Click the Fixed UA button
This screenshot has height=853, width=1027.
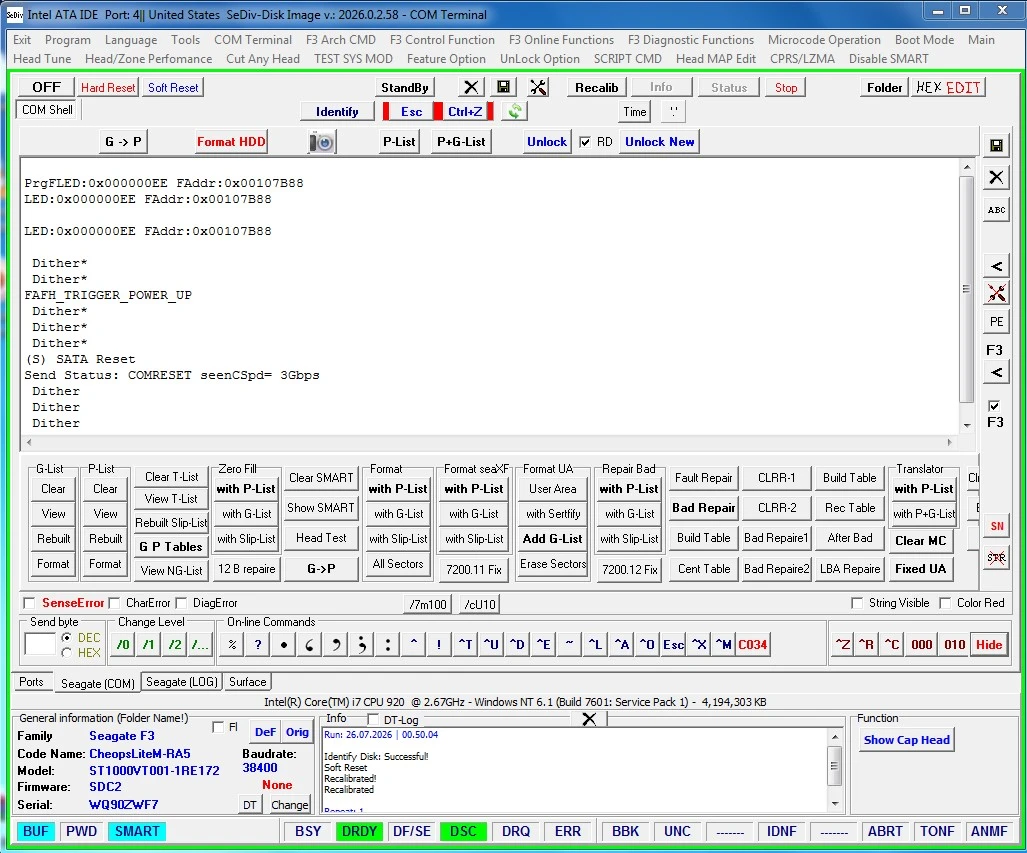920,569
